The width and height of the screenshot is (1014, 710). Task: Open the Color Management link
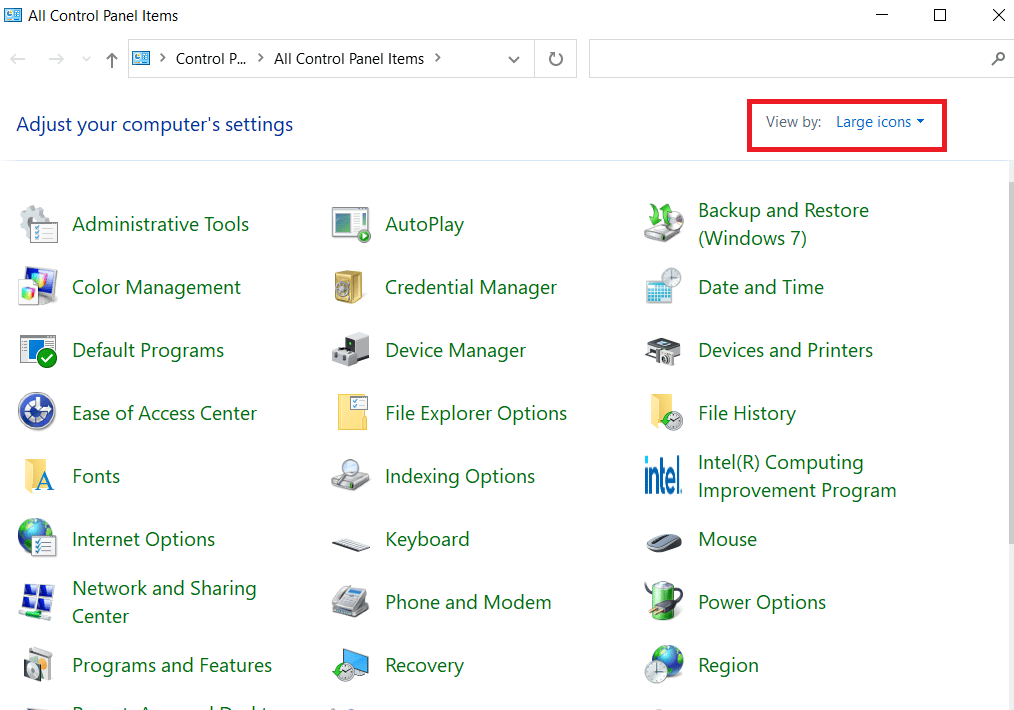[156, 287]
